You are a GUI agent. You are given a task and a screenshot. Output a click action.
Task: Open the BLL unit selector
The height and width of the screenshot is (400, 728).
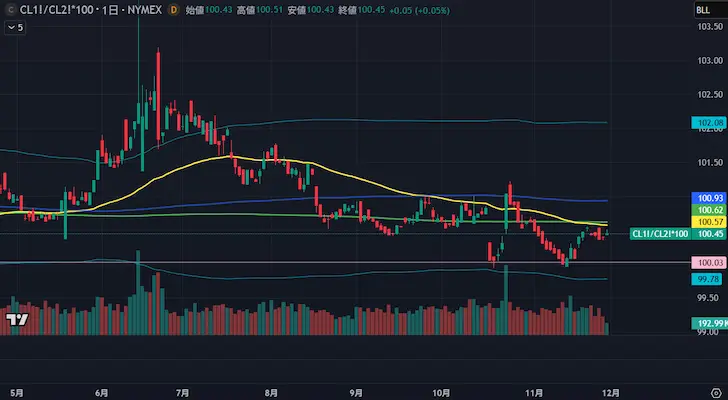[x=704, y=10]
